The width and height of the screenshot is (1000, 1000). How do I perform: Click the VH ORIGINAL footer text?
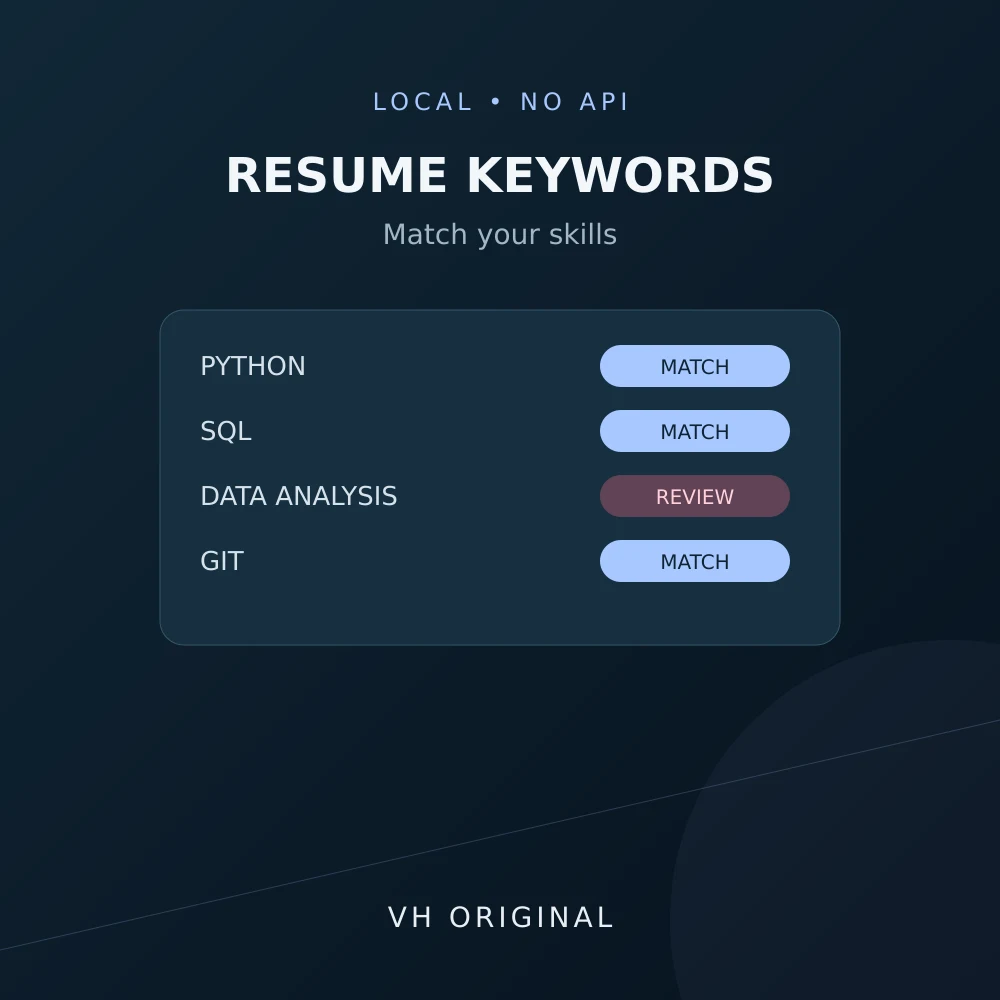[501, 918]
